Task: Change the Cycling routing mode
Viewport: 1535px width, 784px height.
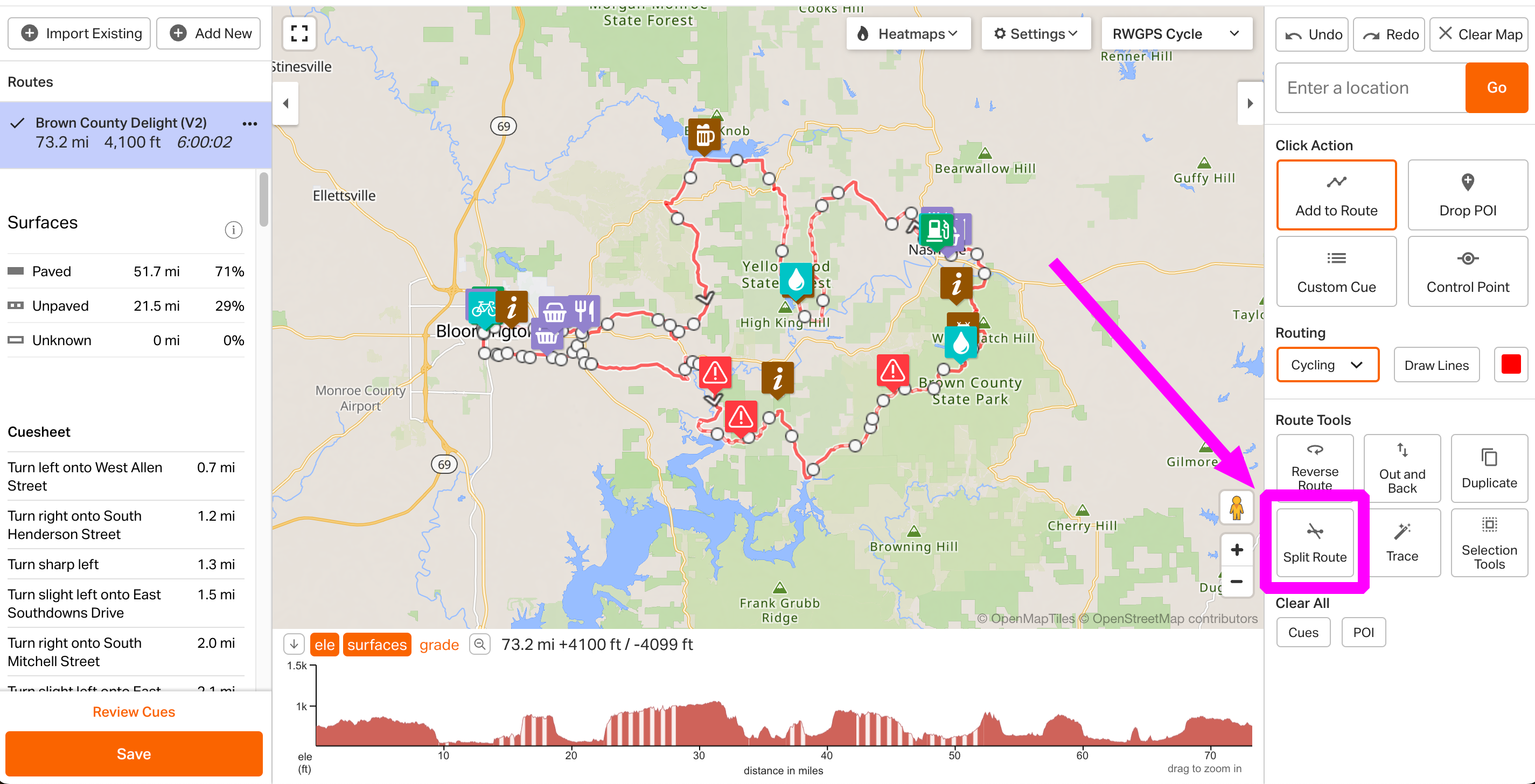Action: 1327,364
